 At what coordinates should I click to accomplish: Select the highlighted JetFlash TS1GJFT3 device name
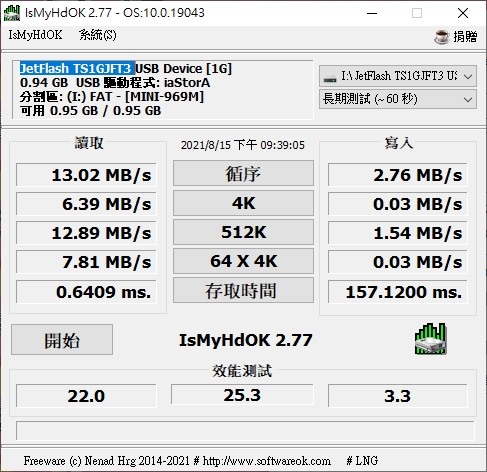pos(77,68)
